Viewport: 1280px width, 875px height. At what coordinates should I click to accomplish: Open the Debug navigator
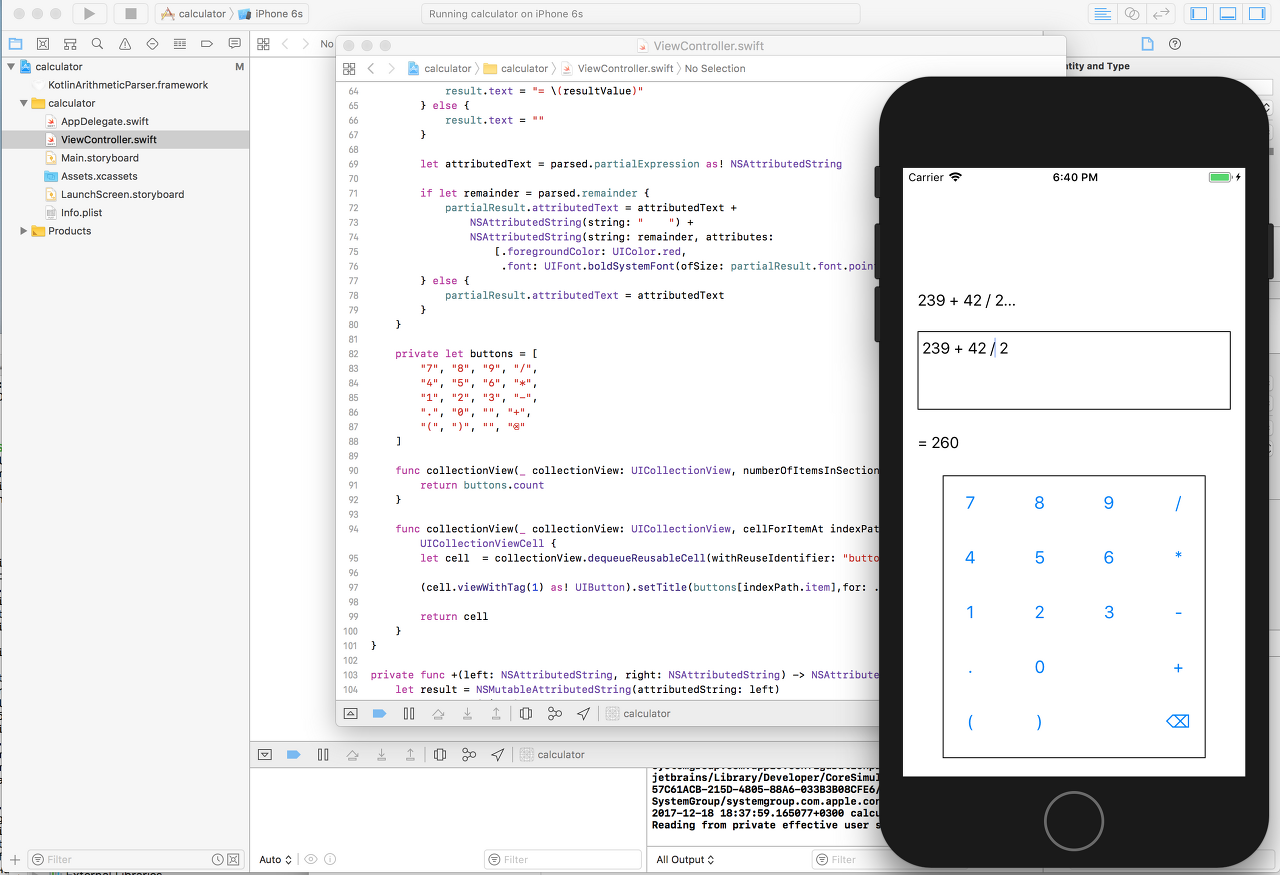pyautogui.click(x=179, y=44)
